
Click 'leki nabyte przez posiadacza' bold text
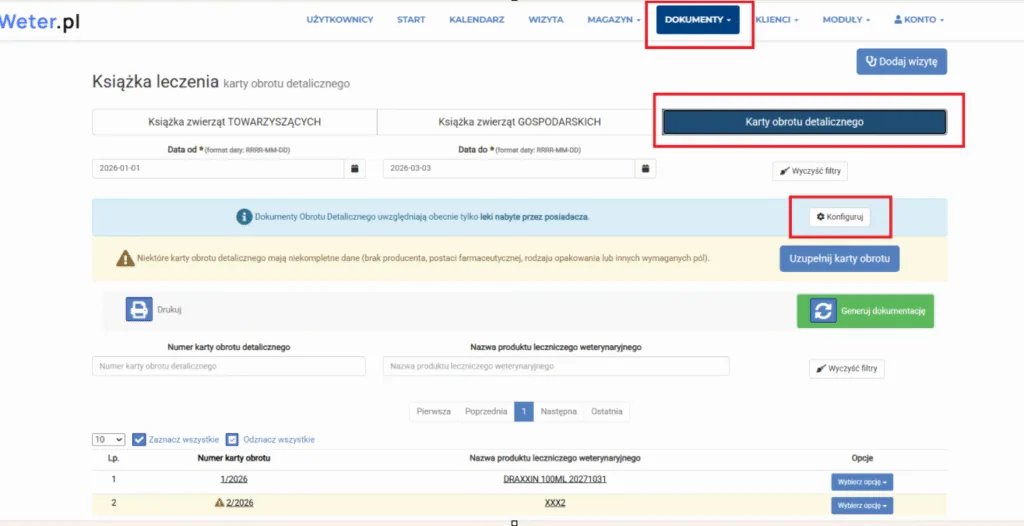[535, 217]
